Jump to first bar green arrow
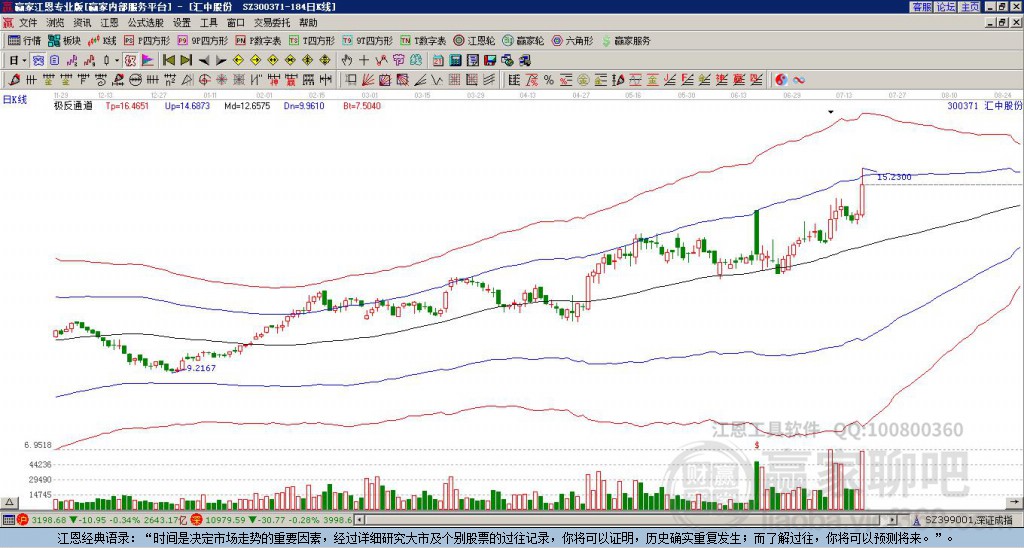This screenshot has width=1024, height=548. coord(168,60)
